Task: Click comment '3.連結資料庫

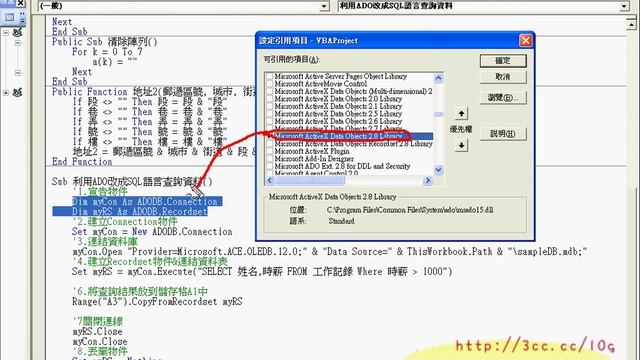Action: click(105, 242)
